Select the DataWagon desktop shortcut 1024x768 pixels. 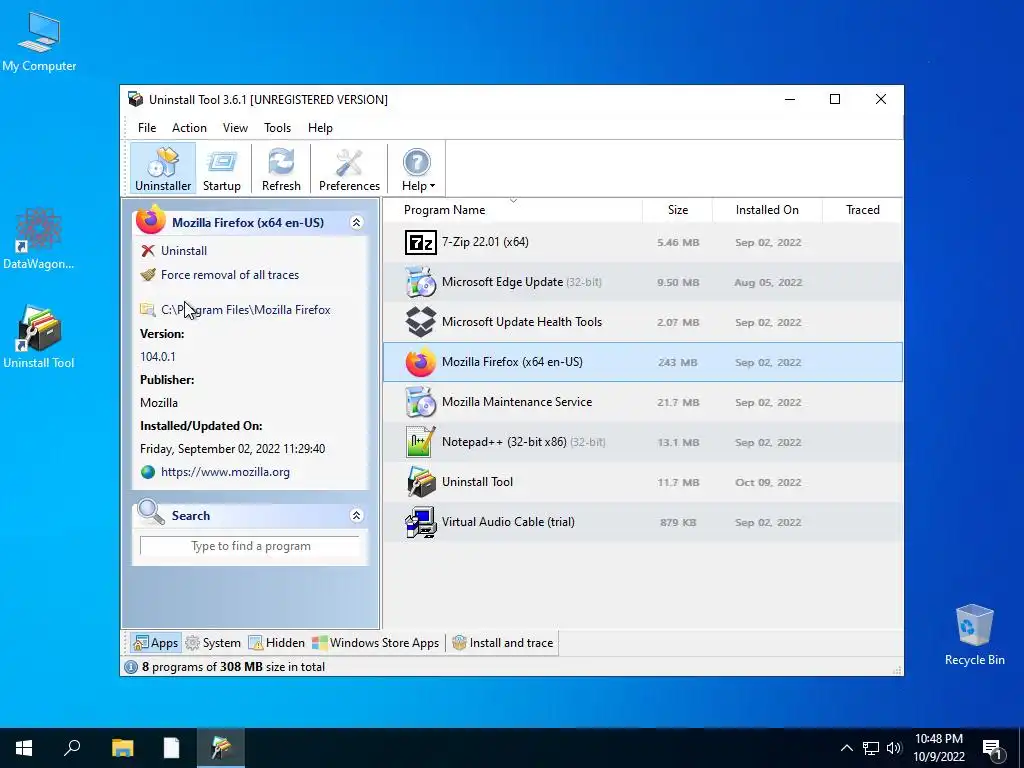tap(39, 238)
